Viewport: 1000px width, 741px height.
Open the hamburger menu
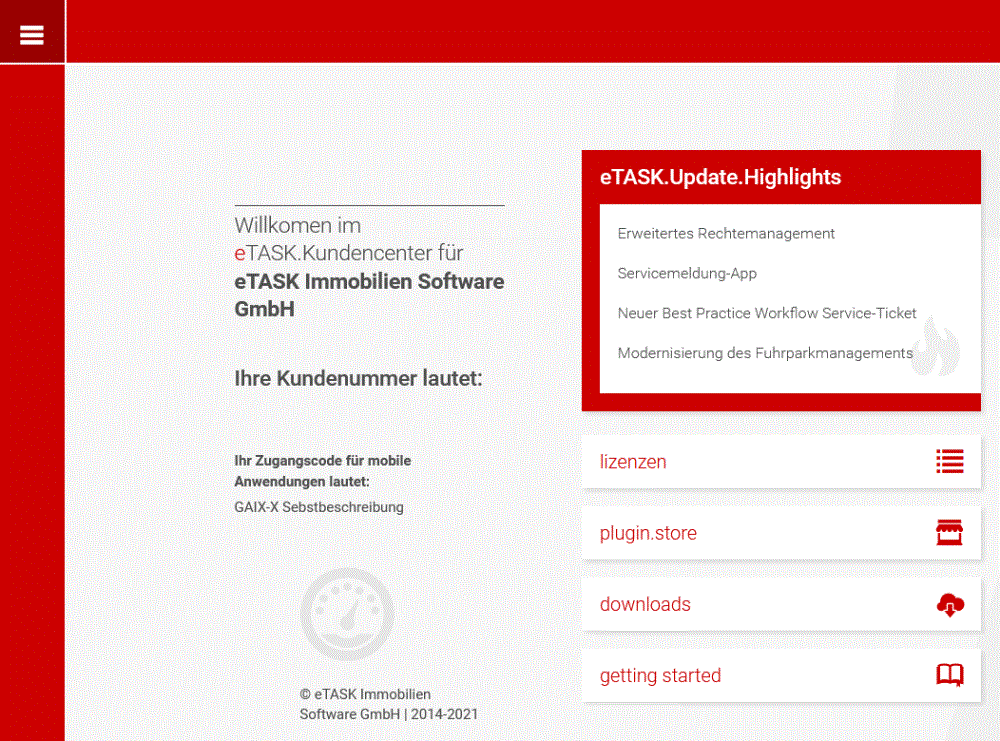click(x=32, y=34)
